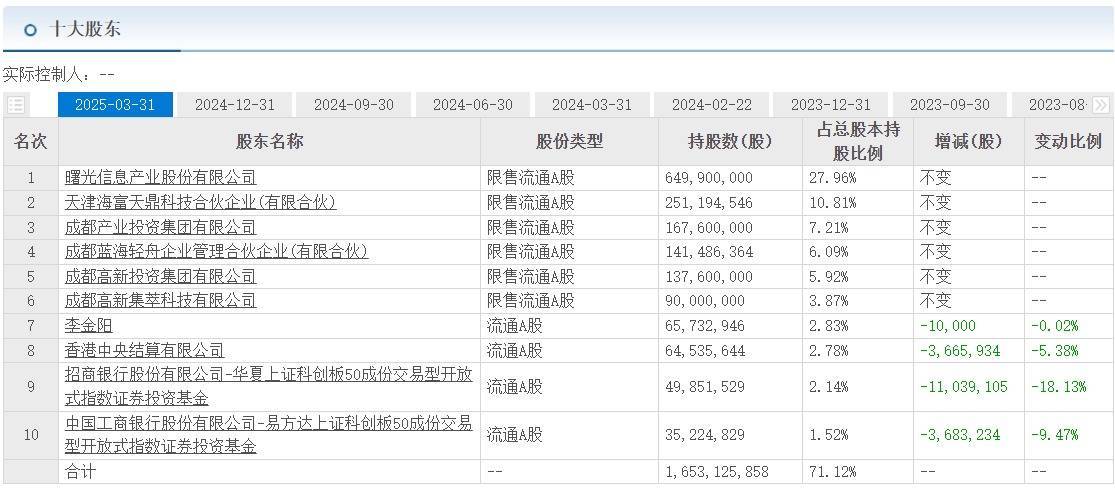Click the holding value 49,851,529
Image resolution: width=1115 pixels, height=490 pixels.
click(705, 387)
